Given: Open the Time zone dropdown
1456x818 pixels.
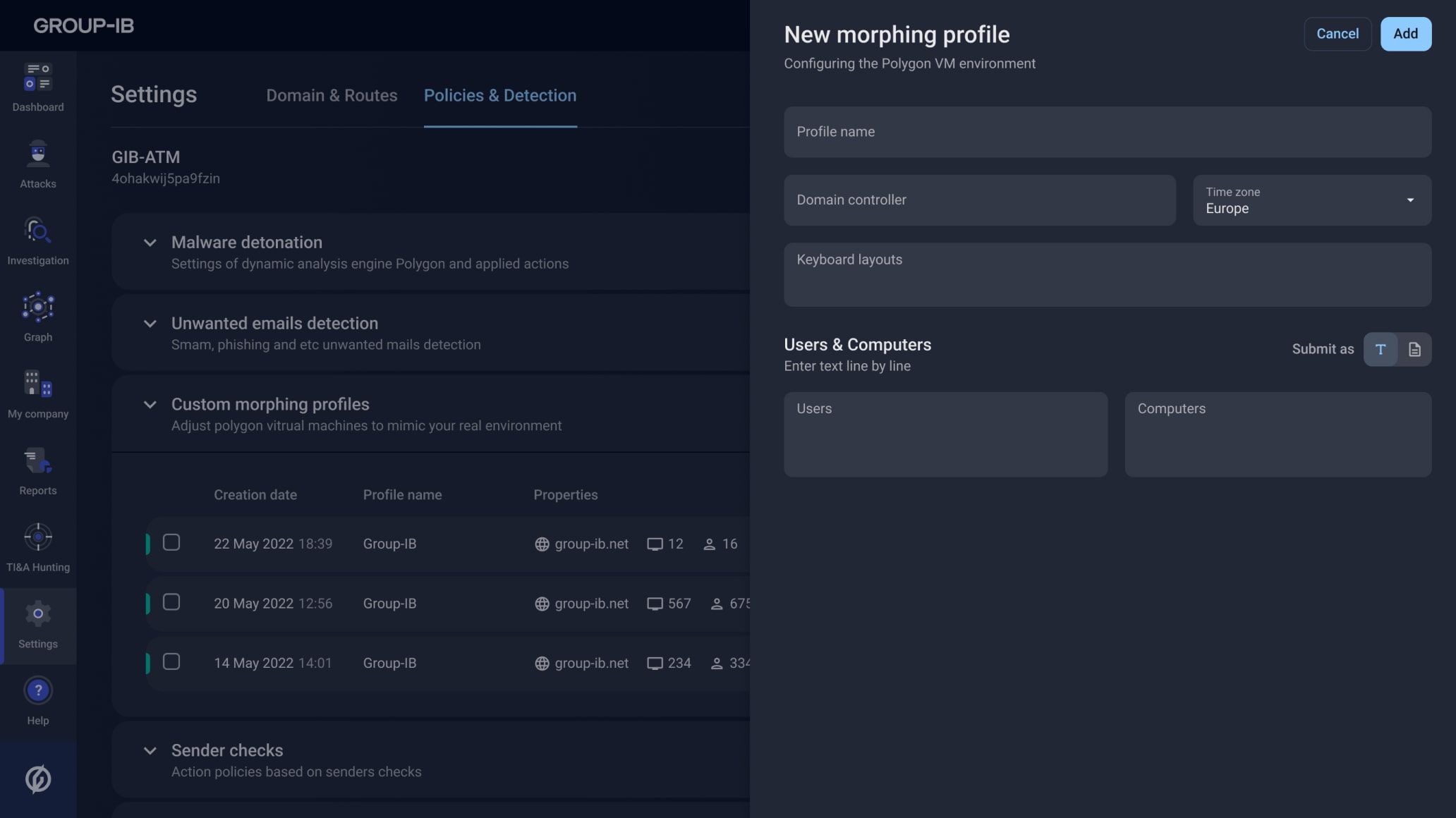Looking at the screenshot, I should pos(1410,200).
